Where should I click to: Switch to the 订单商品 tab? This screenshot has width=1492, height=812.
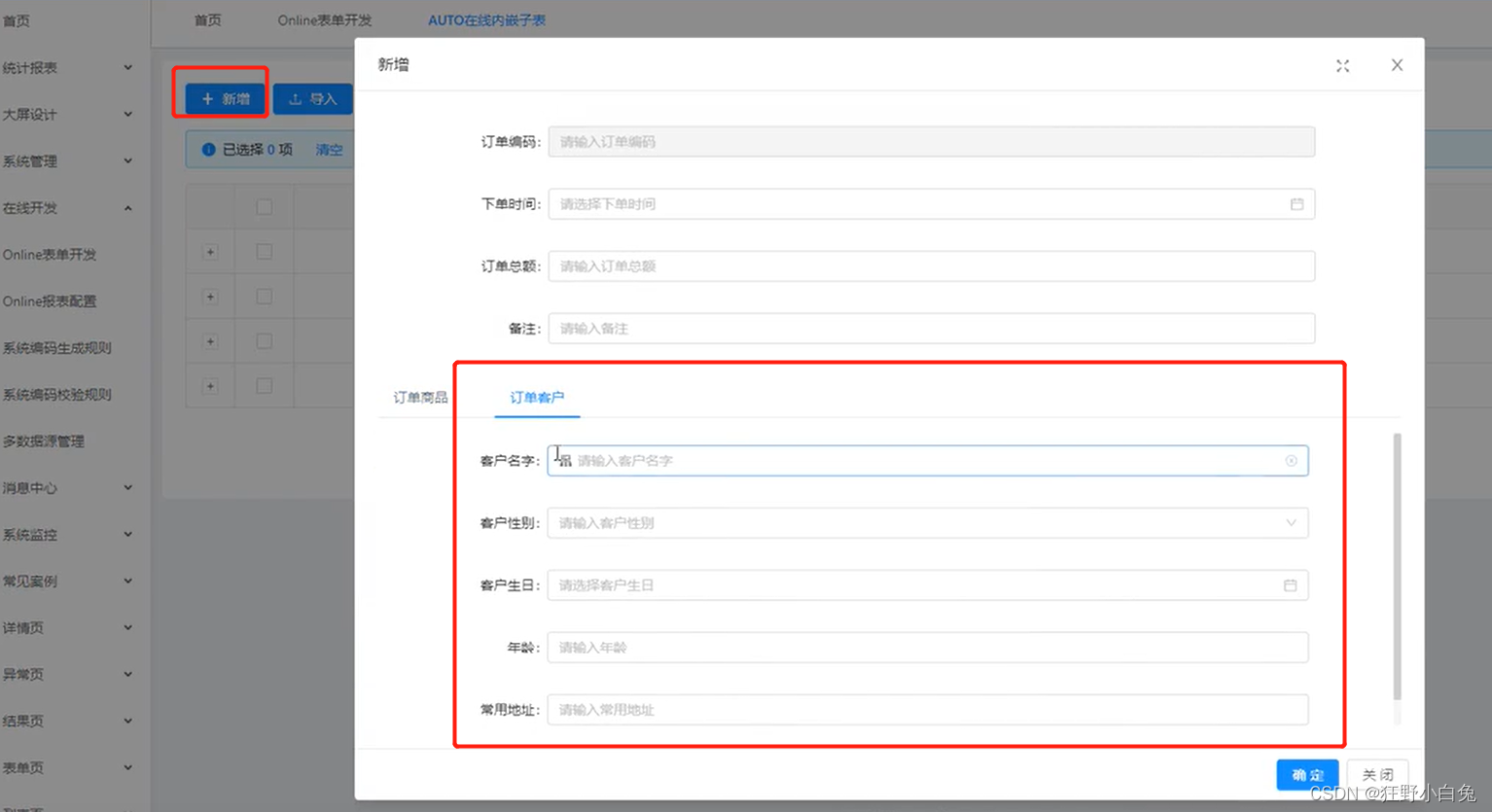tap(420, 398)
